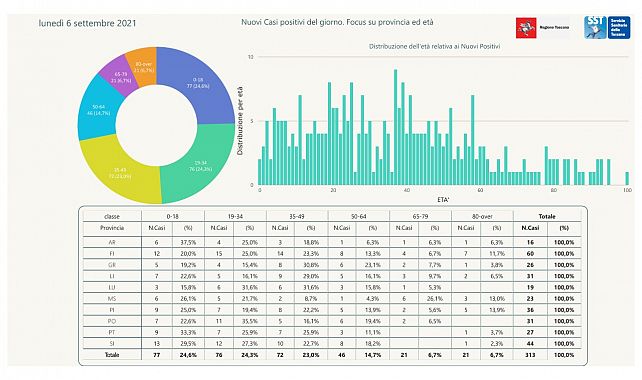Click the total cases value 313

(530, 355)
